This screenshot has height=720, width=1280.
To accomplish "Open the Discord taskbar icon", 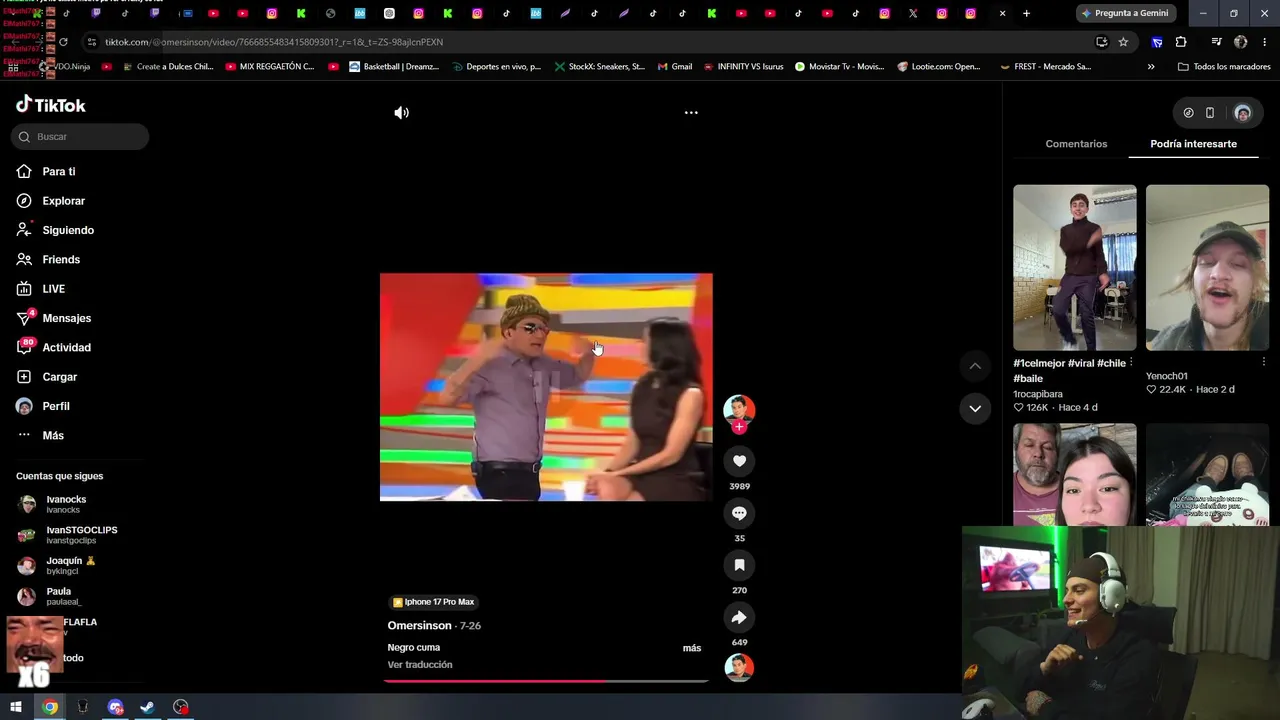I will [115, 707].
